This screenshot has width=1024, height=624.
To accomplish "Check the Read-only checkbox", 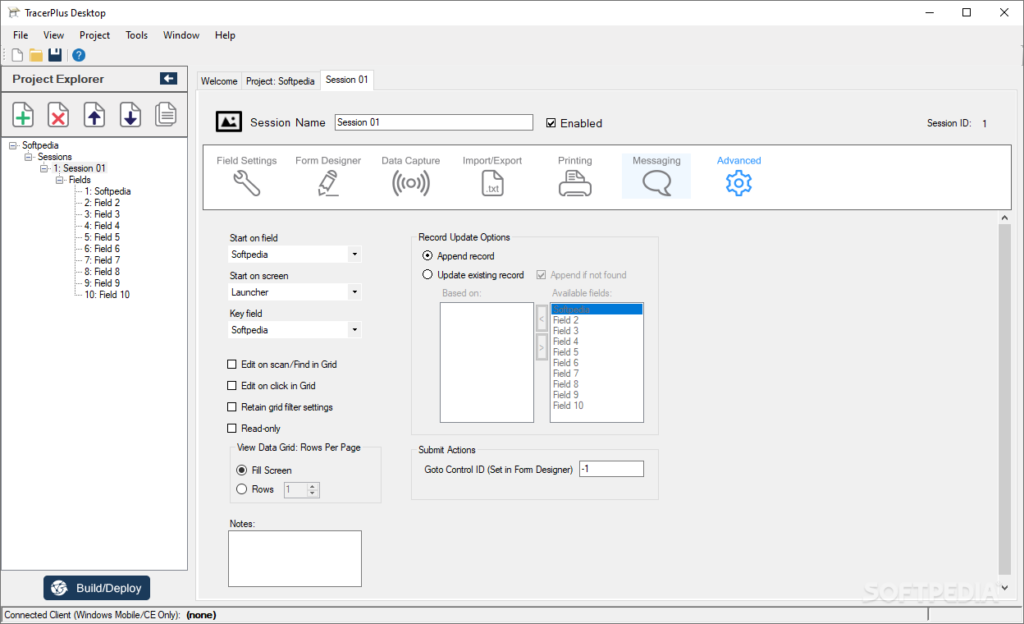I will (232, 428).
